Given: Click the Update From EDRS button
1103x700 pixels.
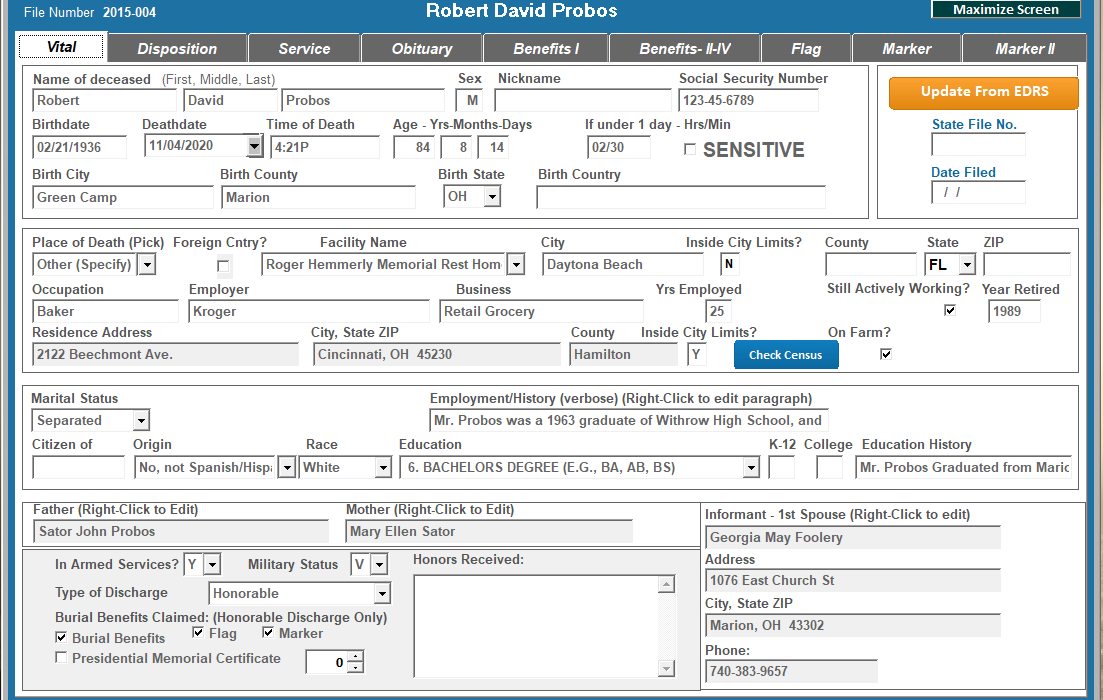Looking at the screenshot, I should [x=984, y=92].
